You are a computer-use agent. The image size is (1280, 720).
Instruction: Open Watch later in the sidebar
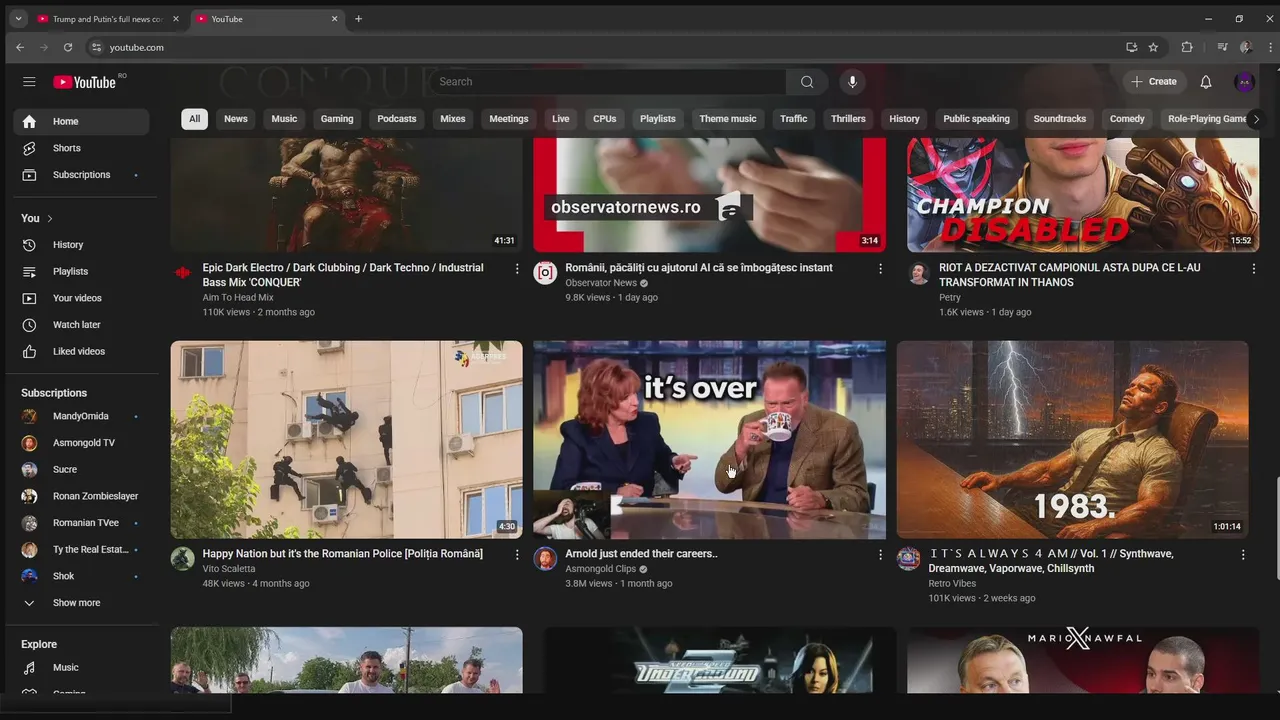point(80,325)
